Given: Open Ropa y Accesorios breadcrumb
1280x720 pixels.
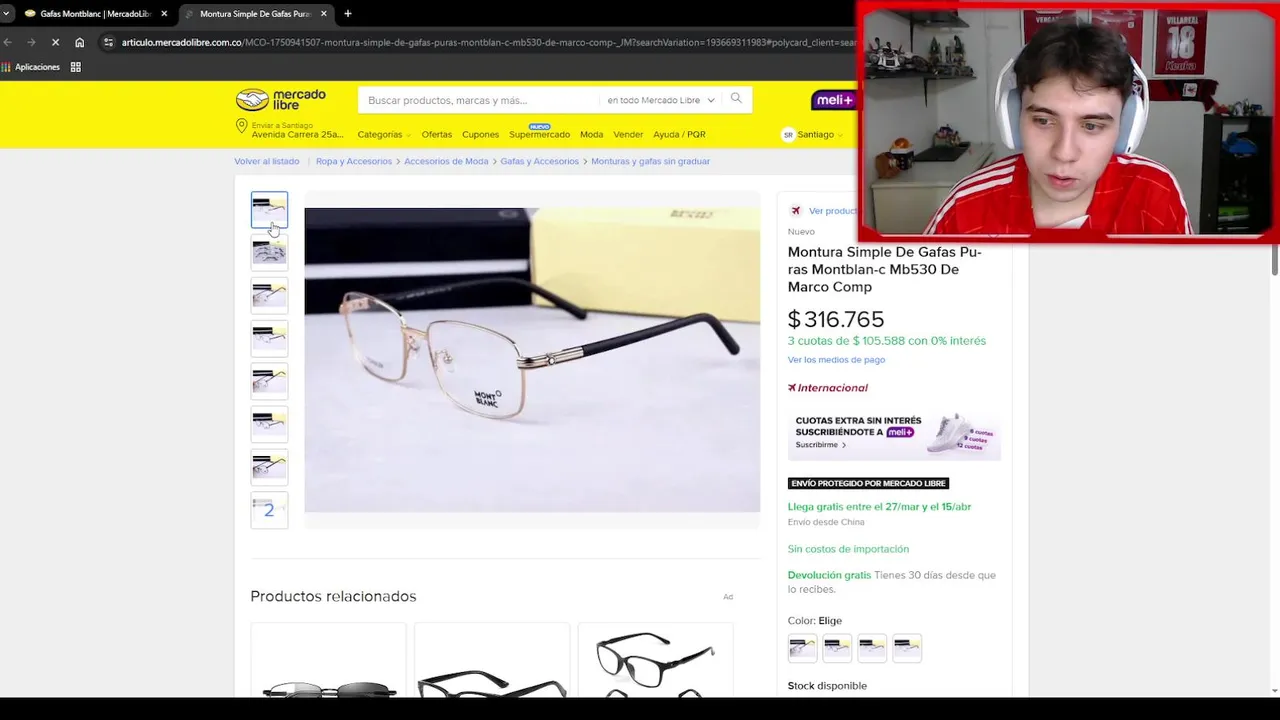Looking at the screenshot, I should tap(354, 161).
